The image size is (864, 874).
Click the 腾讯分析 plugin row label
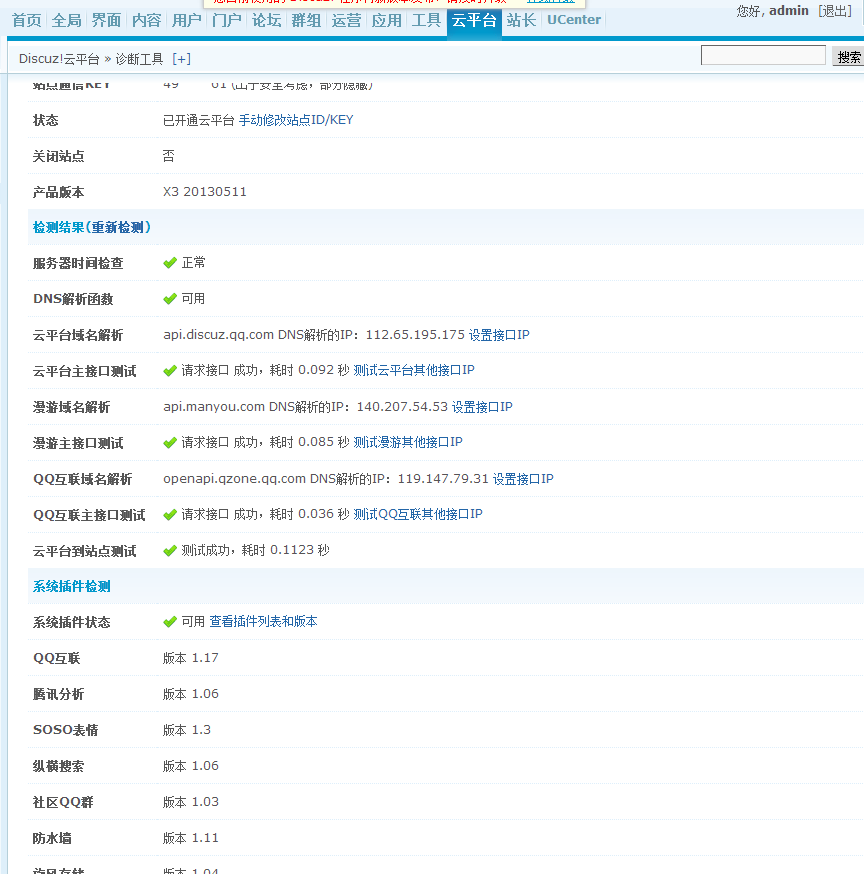pos(58,695)
